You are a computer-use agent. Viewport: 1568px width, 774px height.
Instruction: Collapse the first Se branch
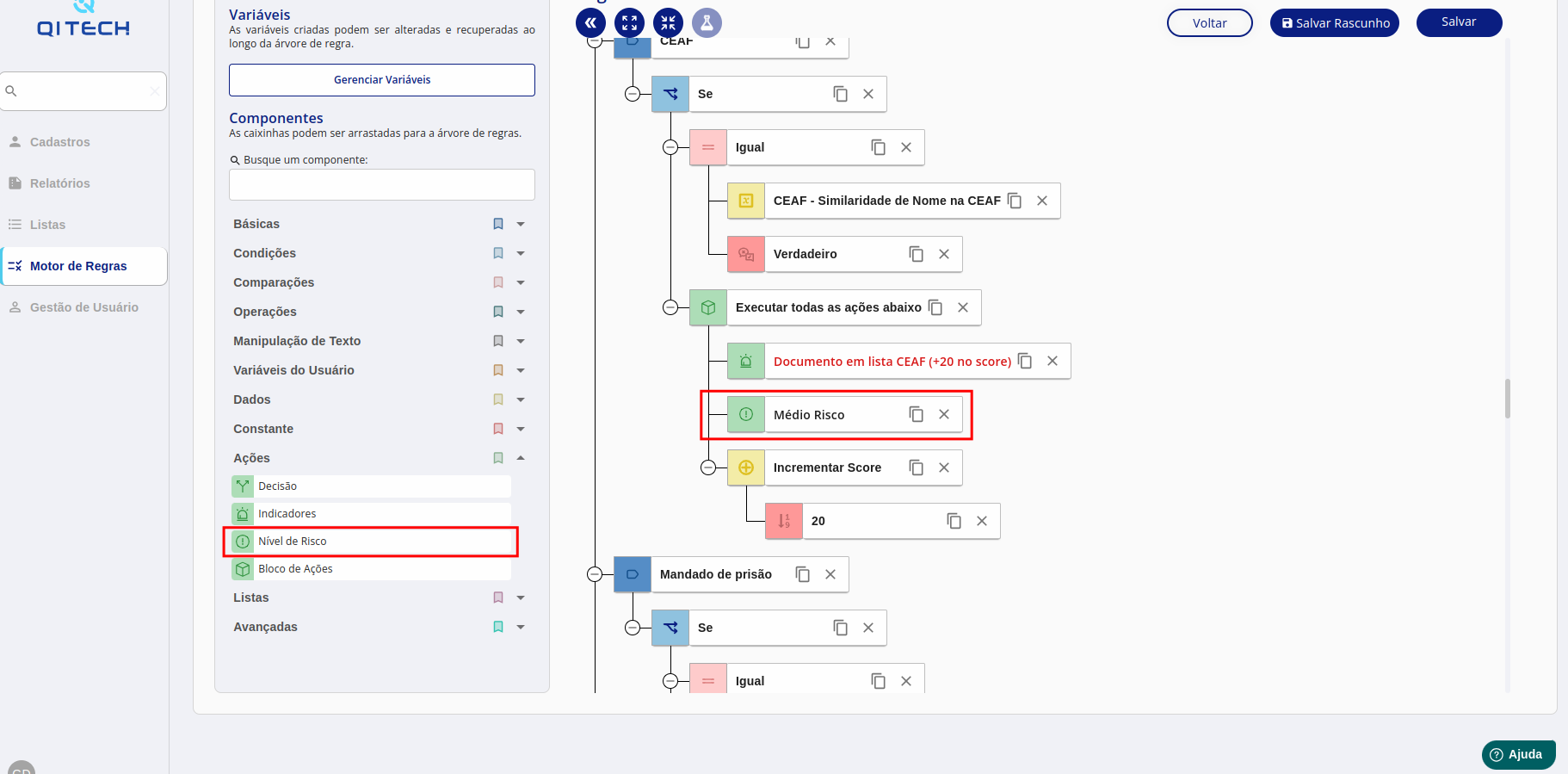[633, 94]
